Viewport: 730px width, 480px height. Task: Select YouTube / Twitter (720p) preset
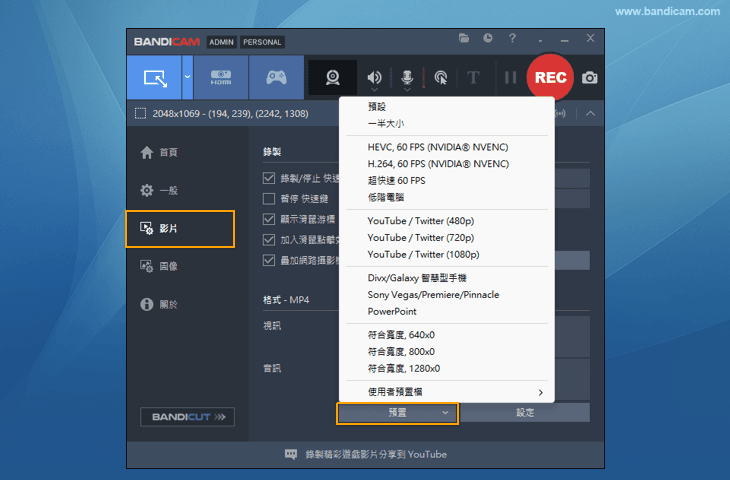click(446, 237)
